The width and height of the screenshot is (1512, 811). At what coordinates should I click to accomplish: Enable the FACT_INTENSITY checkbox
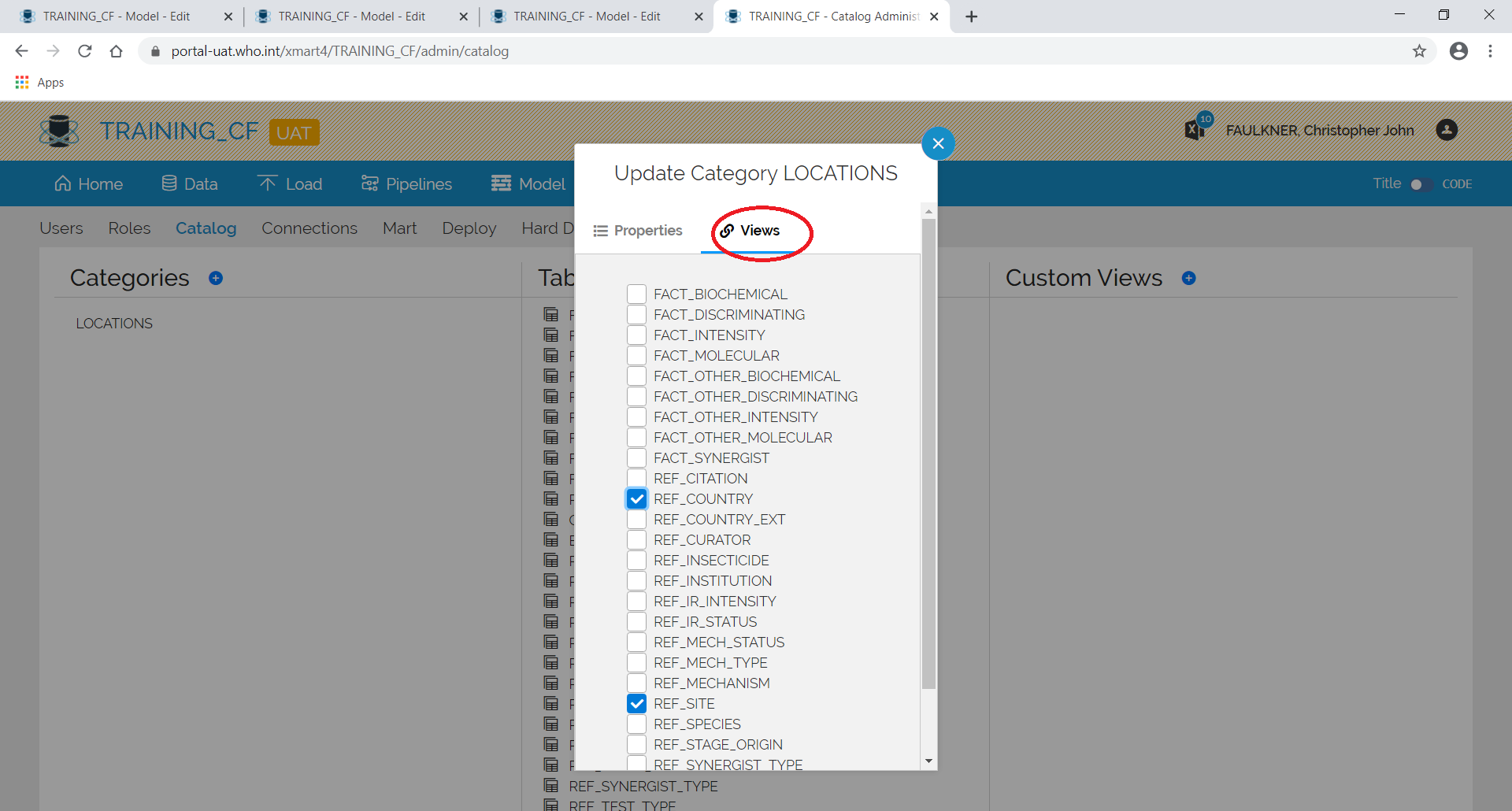click(x=636, y=335)
